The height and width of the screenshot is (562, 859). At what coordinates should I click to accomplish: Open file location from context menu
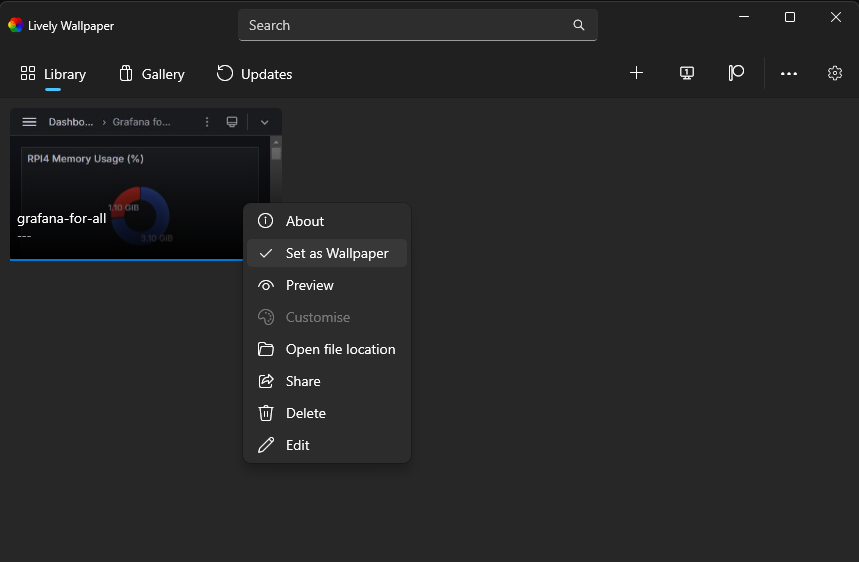tap(327, 349)
